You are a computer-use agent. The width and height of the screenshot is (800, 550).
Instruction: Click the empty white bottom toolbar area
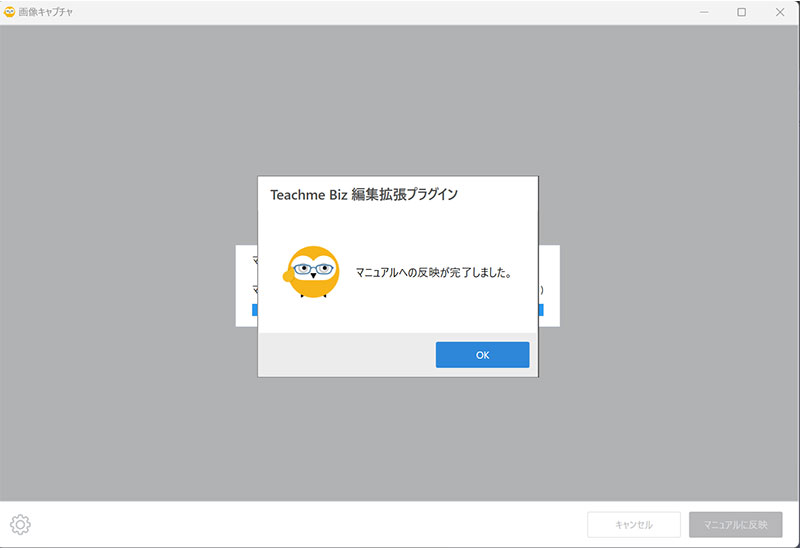tap(300, 525)
